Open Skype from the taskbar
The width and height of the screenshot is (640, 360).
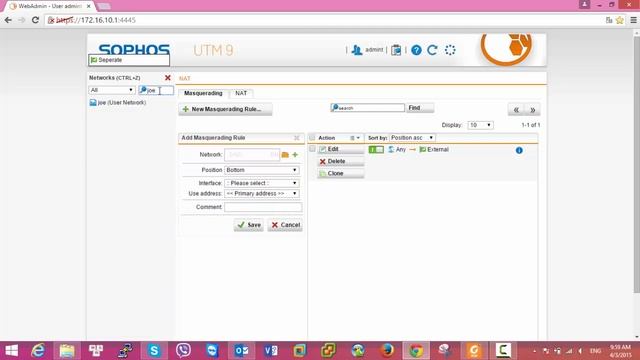pos(154,350)
